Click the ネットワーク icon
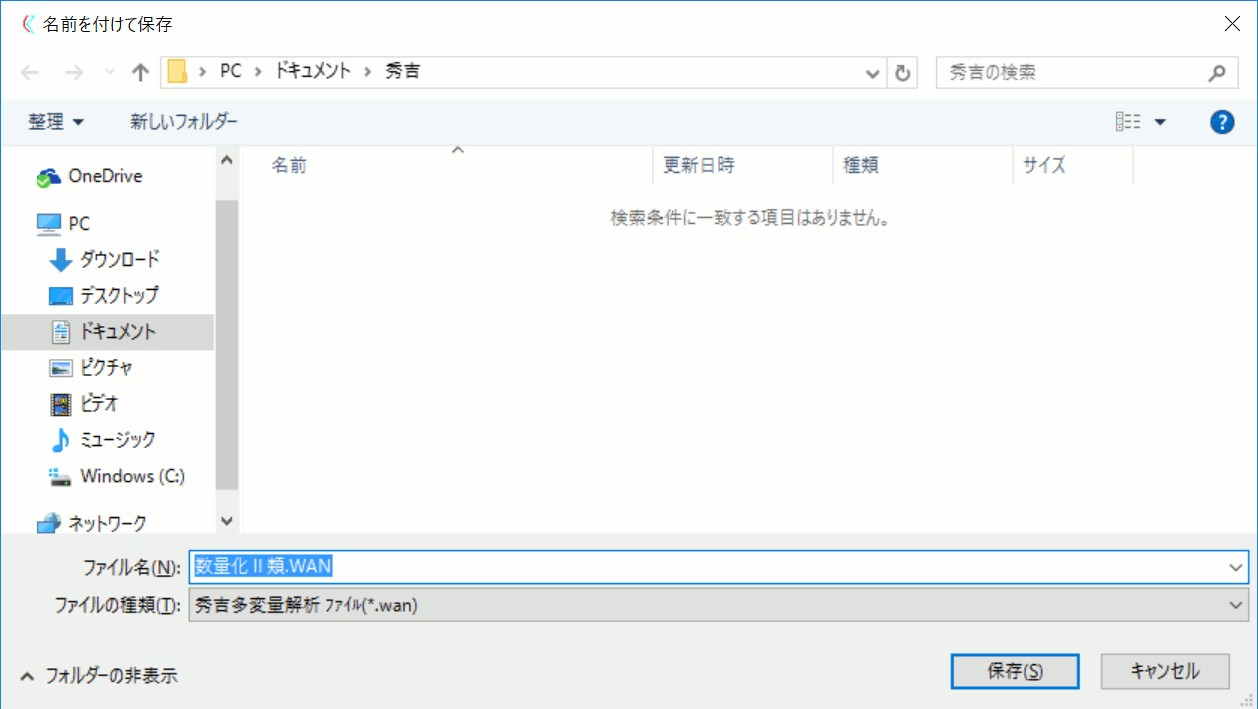 48,524
